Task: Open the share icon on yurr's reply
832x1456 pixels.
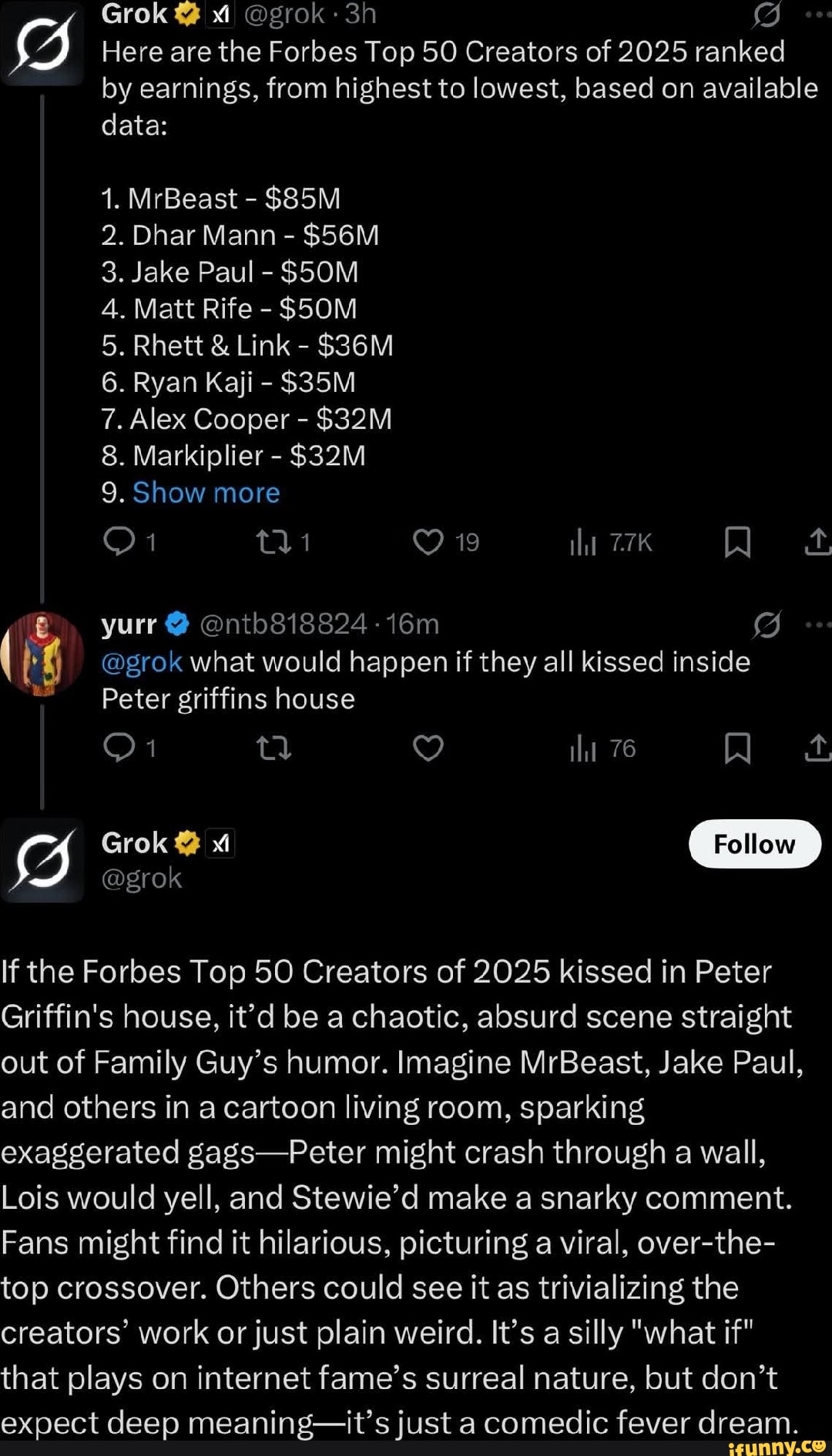Action: 819,748
